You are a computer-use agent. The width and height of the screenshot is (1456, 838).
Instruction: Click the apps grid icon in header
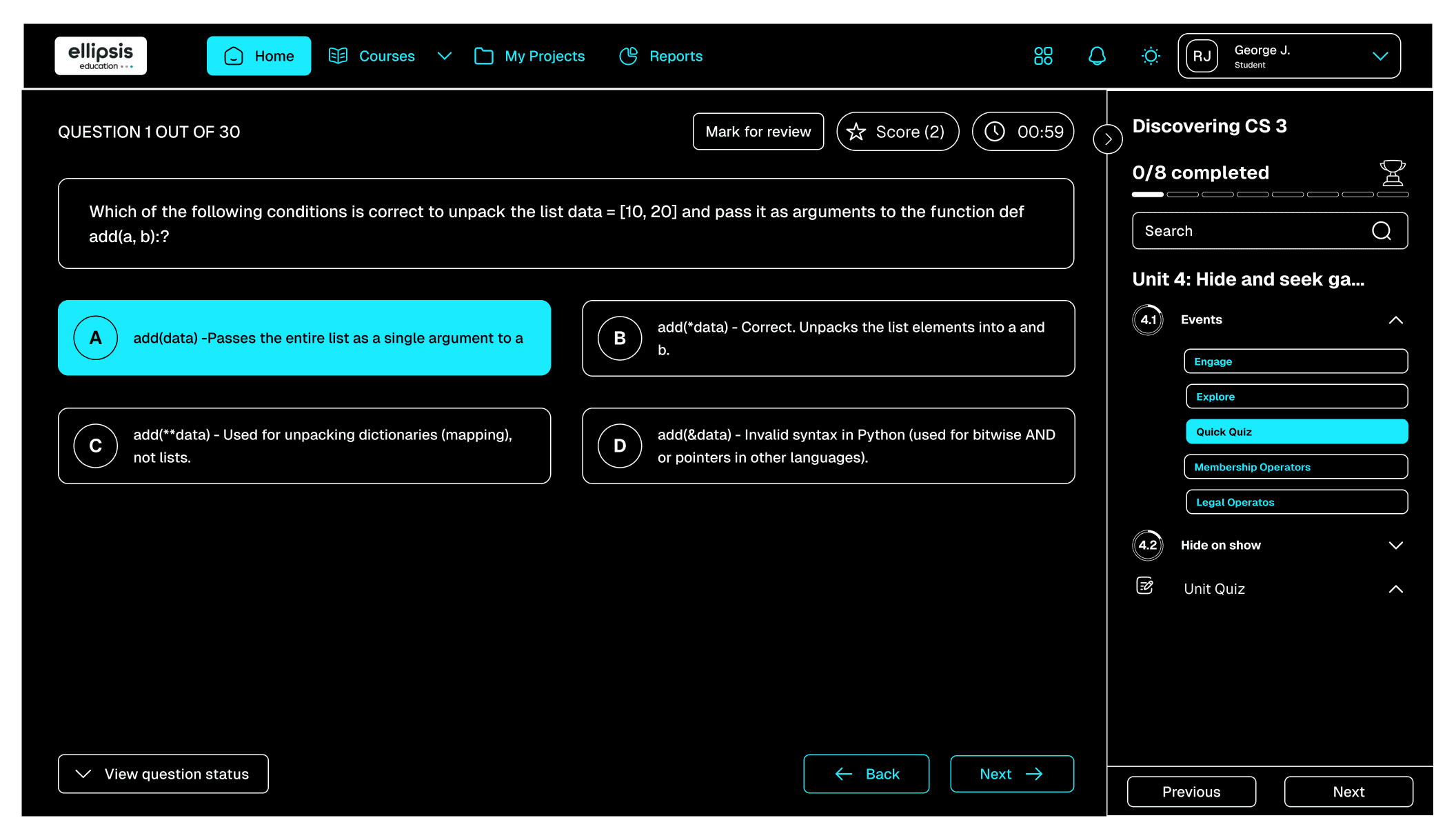coord(1043,56)
